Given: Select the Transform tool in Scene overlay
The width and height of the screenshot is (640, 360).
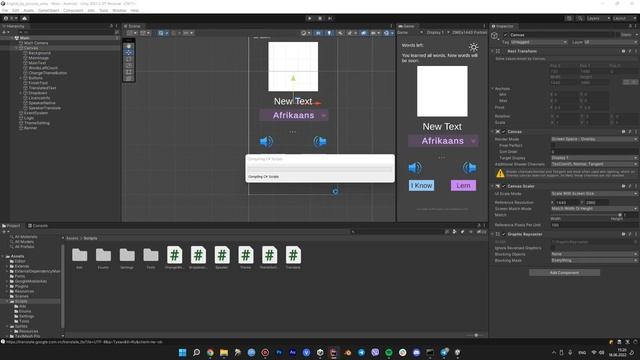Looking at the screenshot, I should [129, 78].
